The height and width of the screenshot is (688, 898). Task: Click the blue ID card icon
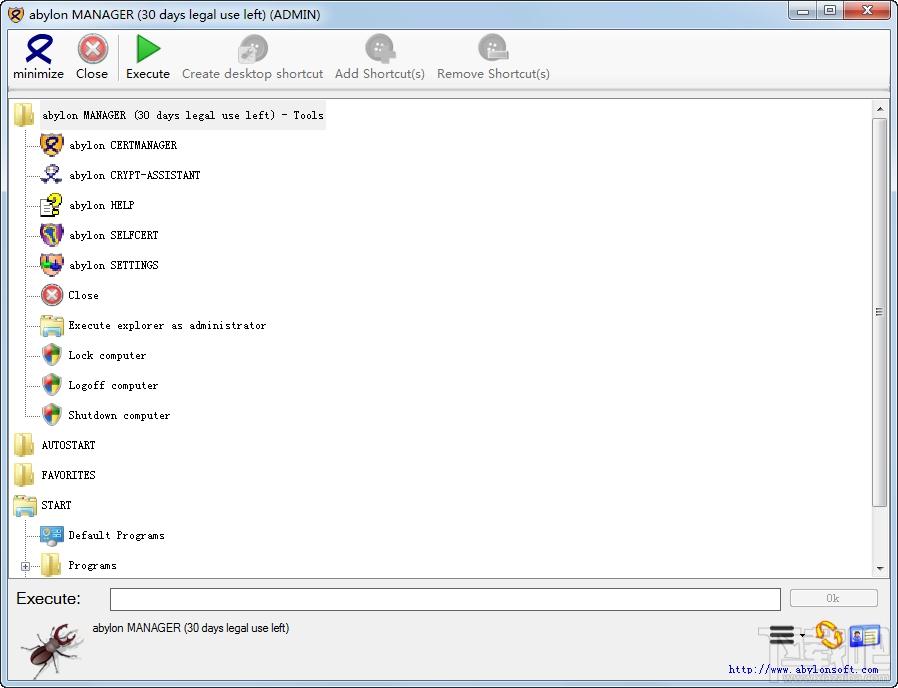[864, 635]
